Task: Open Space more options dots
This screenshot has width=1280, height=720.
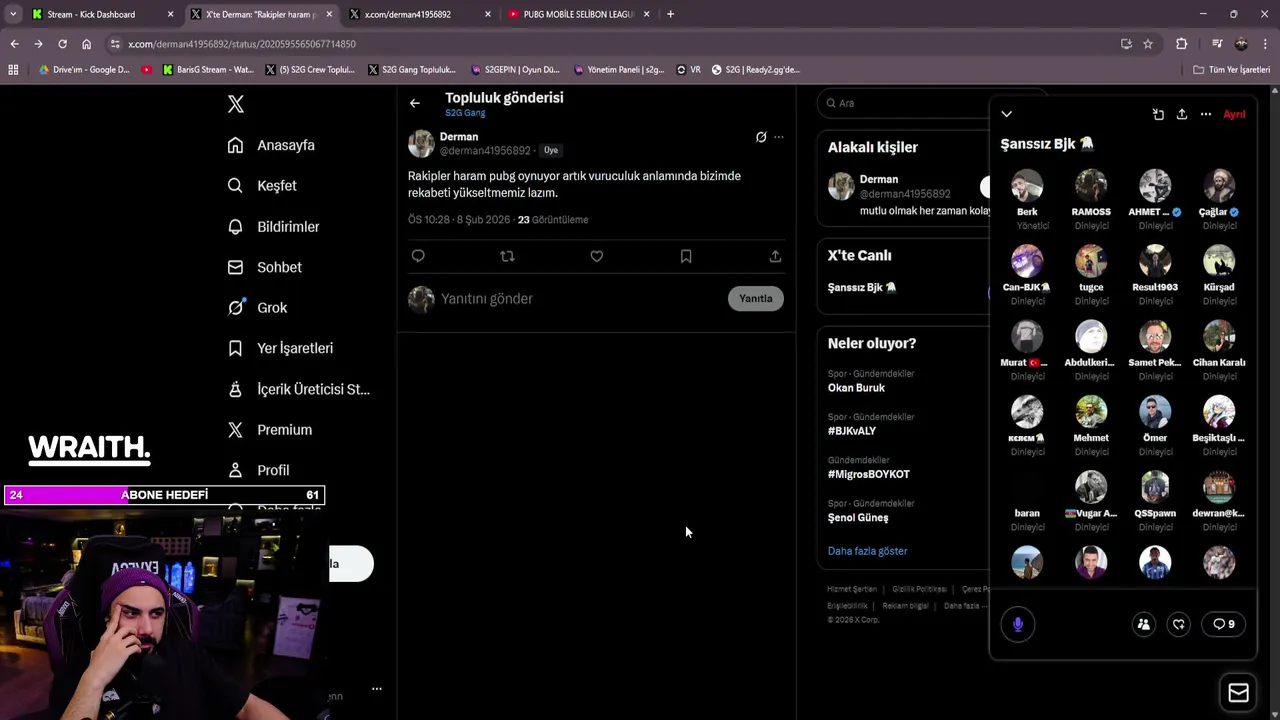Action: pos(1206,114)
